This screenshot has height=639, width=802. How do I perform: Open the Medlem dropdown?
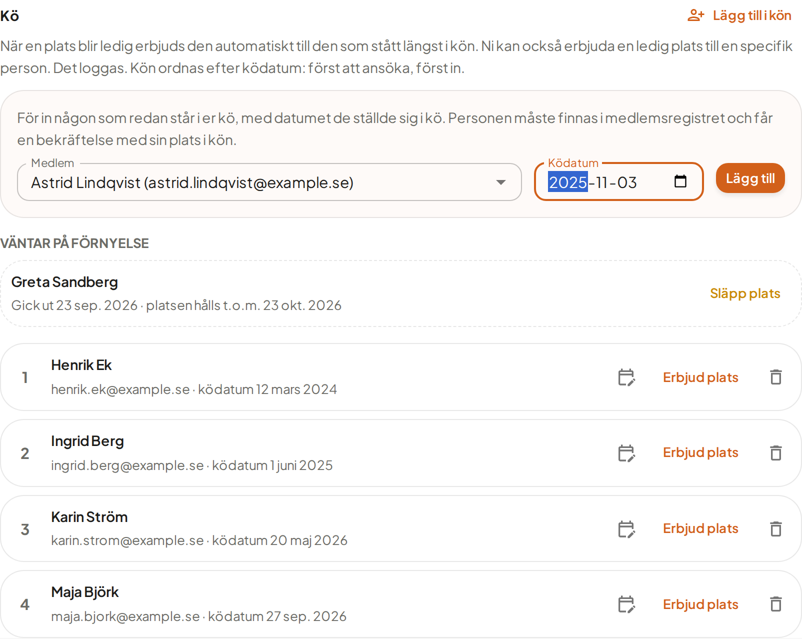(x=269, y=182)
